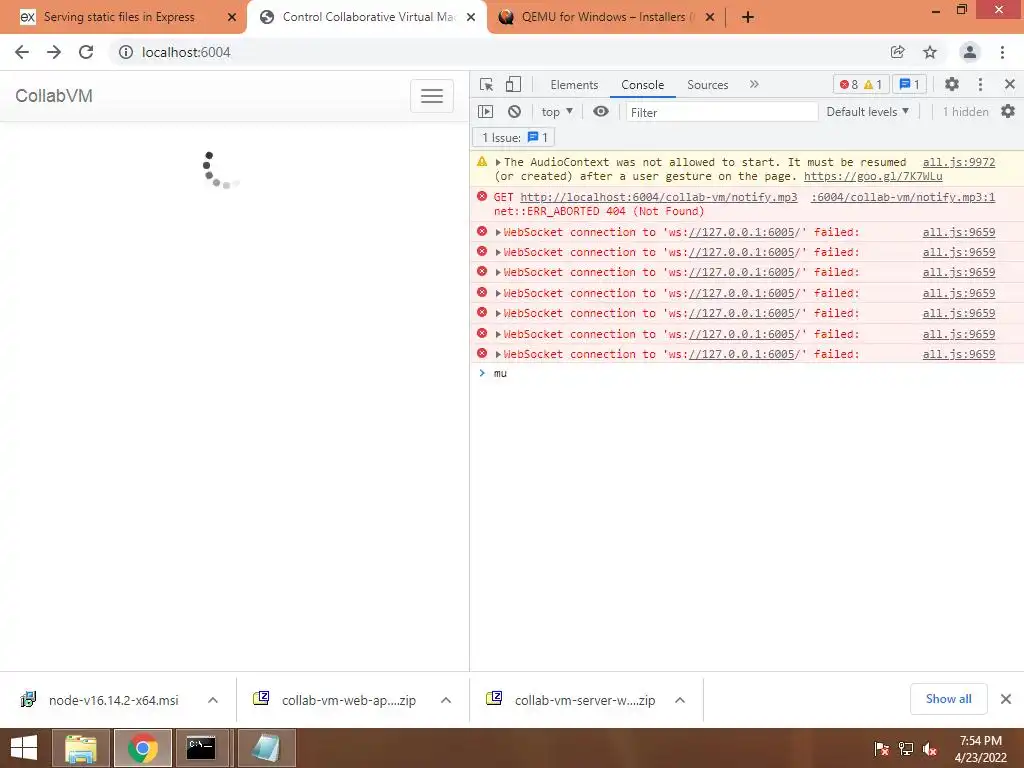
Task: Click the localhost:6004 address bar
Action: tap(496, 52)
